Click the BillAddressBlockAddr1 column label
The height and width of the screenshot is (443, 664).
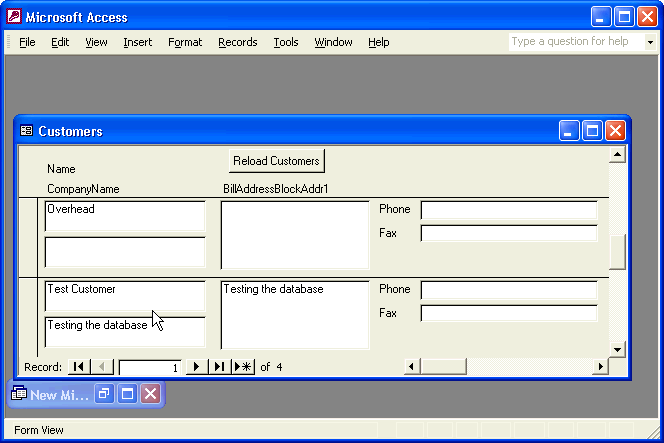click(x=276, y=188)
